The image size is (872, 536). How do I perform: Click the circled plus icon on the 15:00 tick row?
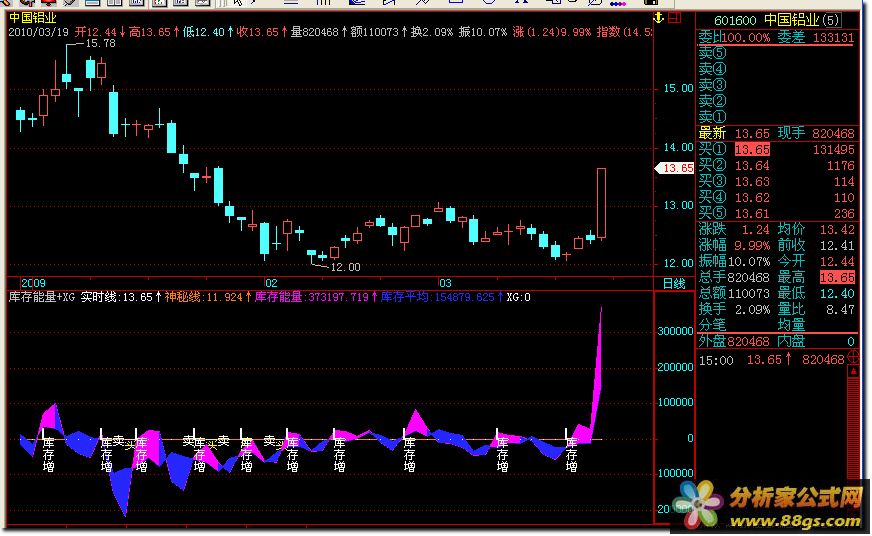853,359
